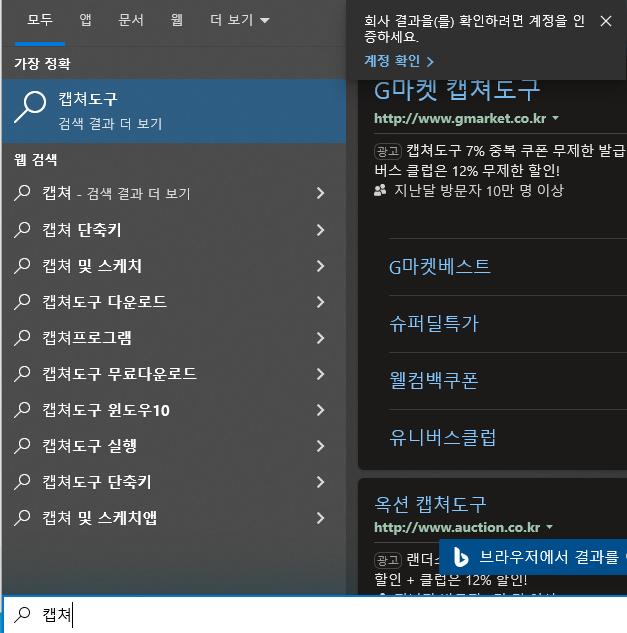Click the search icon beside 캡쳐 및 스케치앱
The image size is (627, 633).
pyautogui.click(x=22, y=518)
